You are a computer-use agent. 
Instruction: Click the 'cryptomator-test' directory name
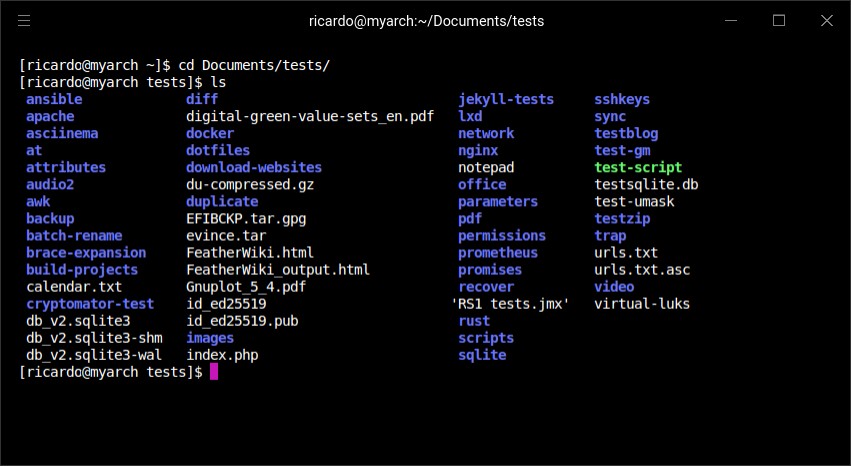pos(90,304)
